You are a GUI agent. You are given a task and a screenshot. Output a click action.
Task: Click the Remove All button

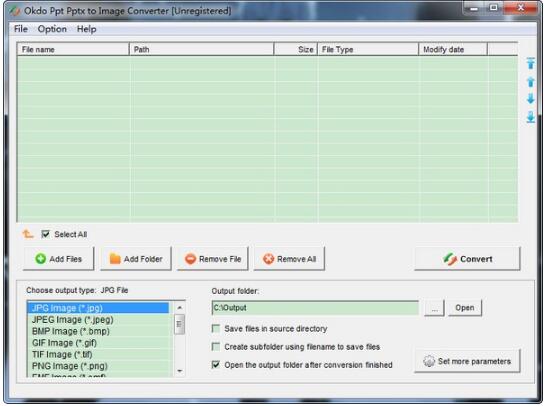[x=289, y=259]
